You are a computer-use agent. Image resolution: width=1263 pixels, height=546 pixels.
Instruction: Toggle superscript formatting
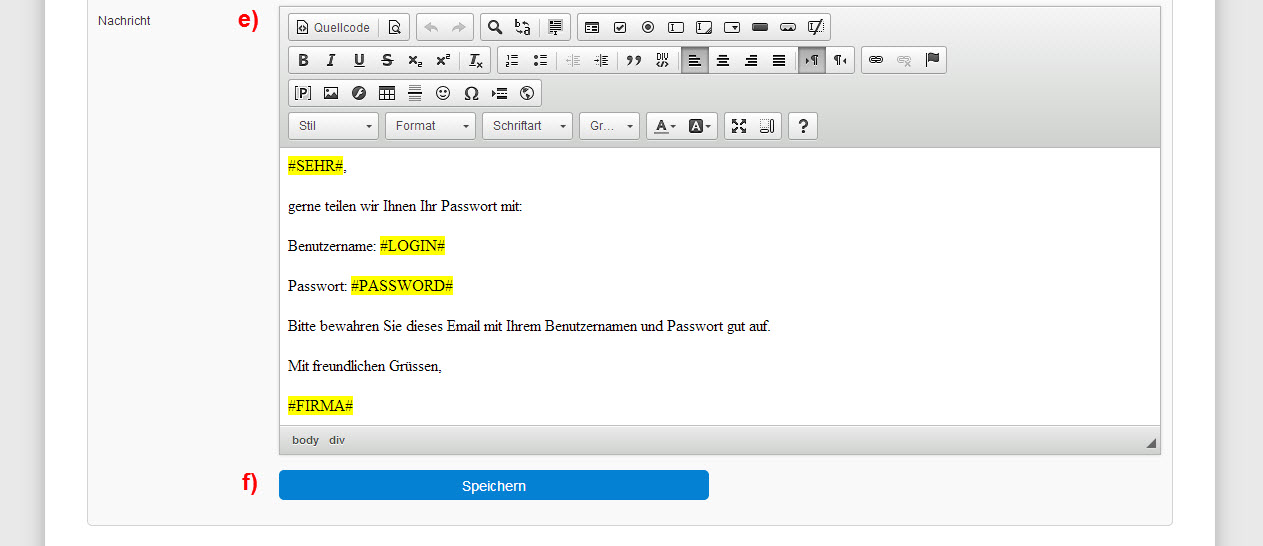tap(443, 60)
